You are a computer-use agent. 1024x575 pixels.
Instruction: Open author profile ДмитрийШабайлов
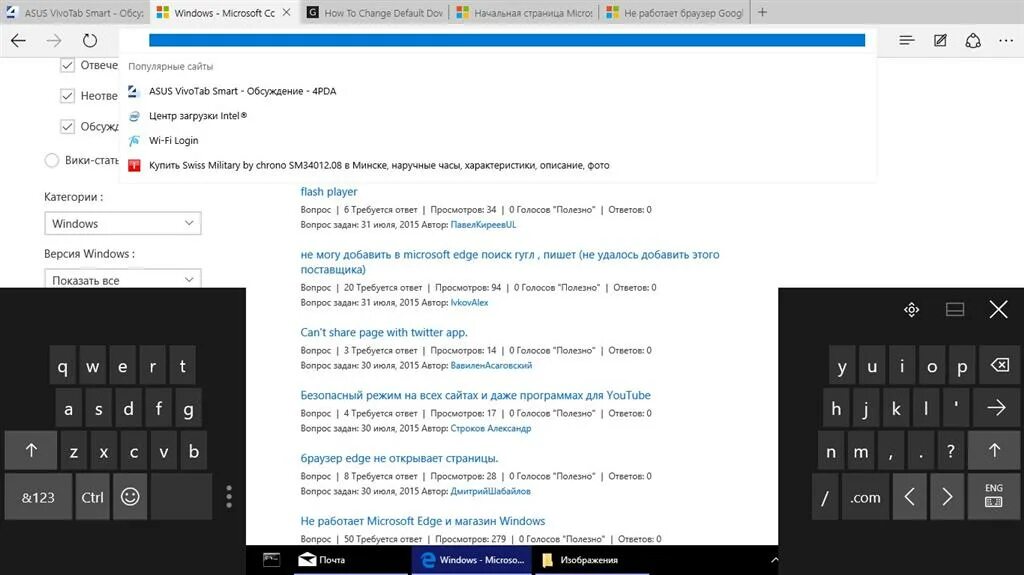[x=490, y=491]
